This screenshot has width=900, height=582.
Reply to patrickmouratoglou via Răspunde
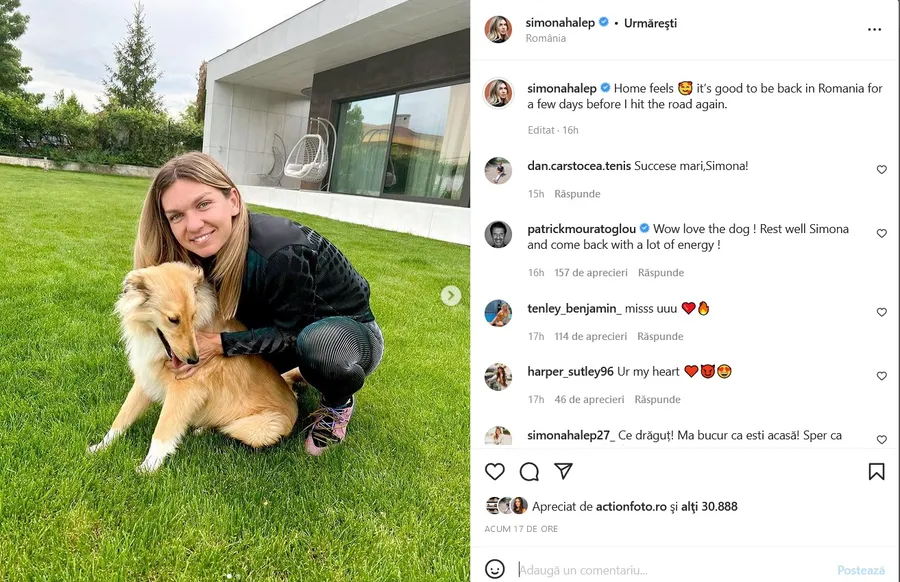click(x=661, y=273)
